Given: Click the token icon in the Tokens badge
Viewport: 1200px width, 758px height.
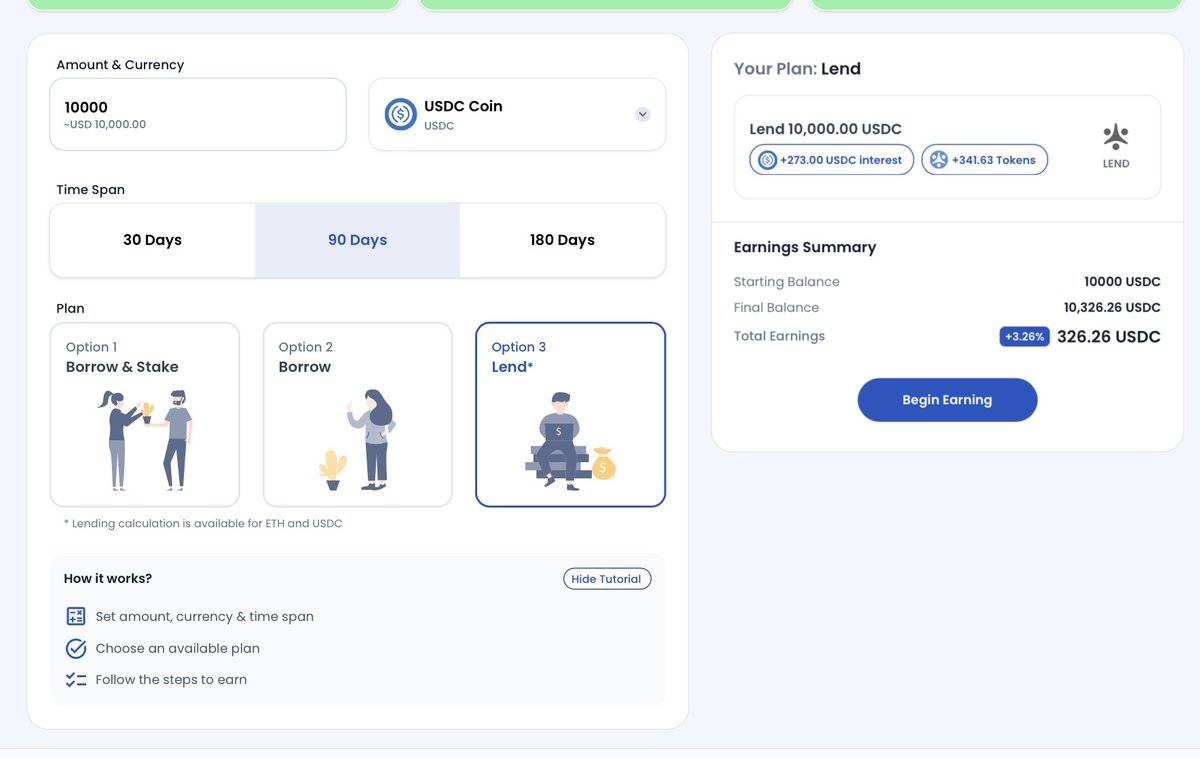Looking at the screenshot, I should 939,160.
